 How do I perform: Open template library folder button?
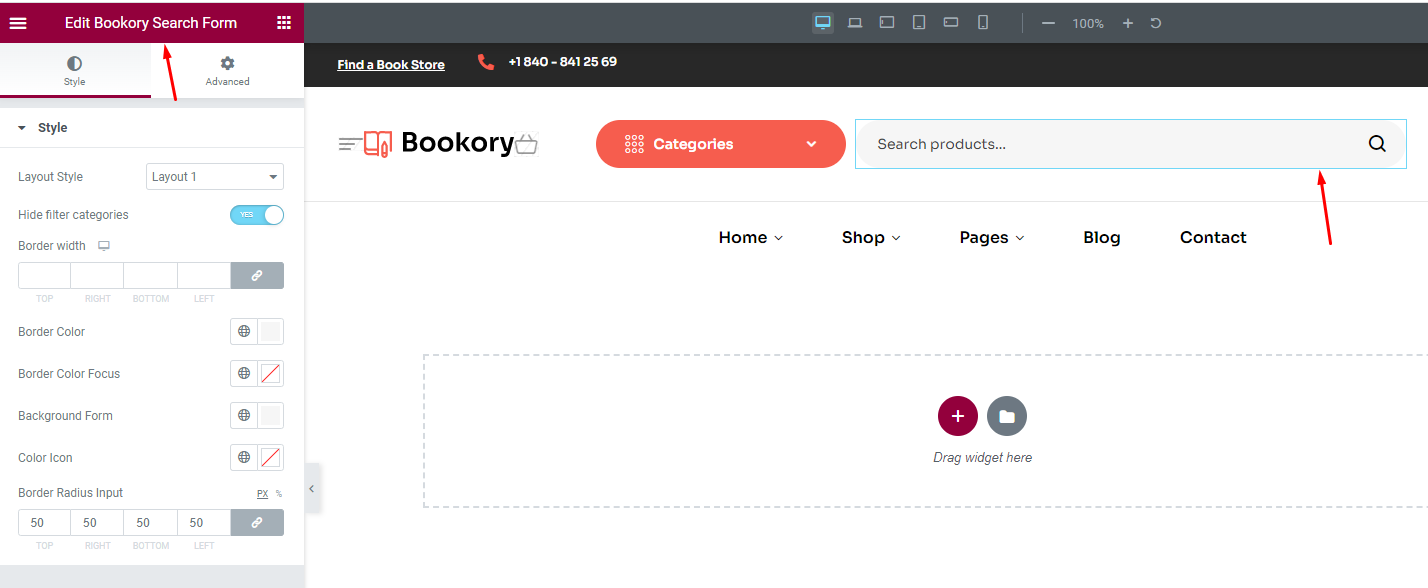[1006, 416]
